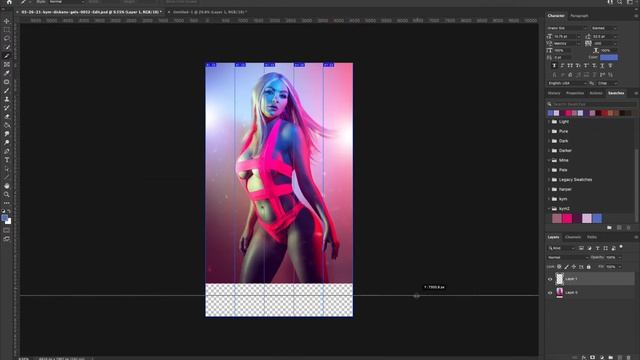Add a layer style with fx icon
Viewport: 640px width, 360px height.
point(584,357)
